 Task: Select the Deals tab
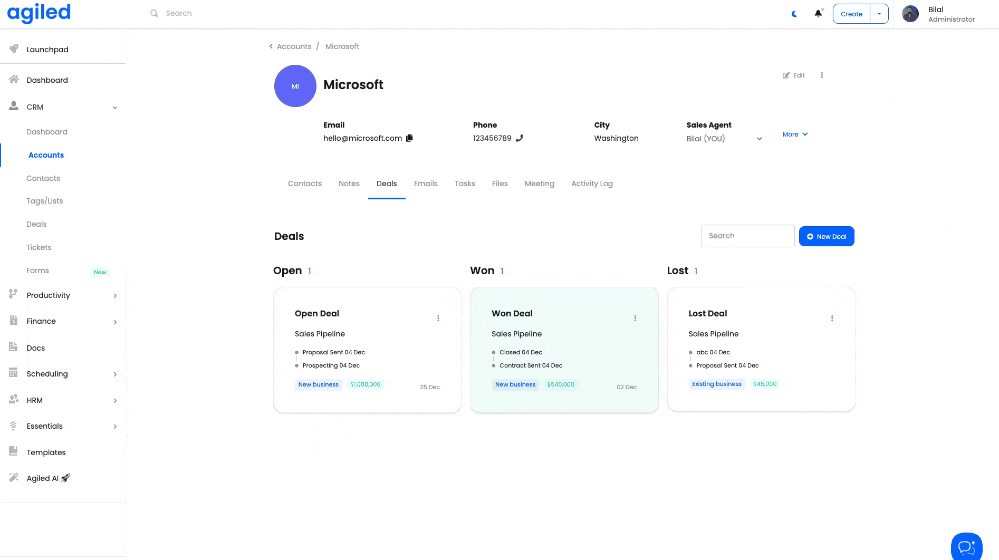pyautogui.click(x=387, y=183)
